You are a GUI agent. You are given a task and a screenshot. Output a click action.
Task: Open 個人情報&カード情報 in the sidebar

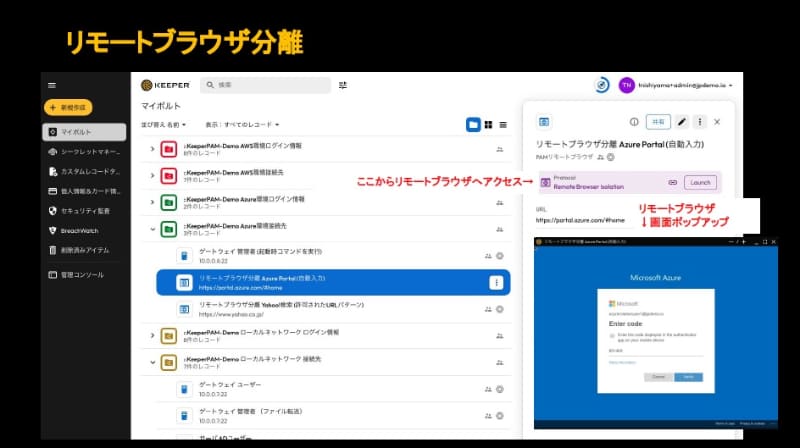(84, 191)
